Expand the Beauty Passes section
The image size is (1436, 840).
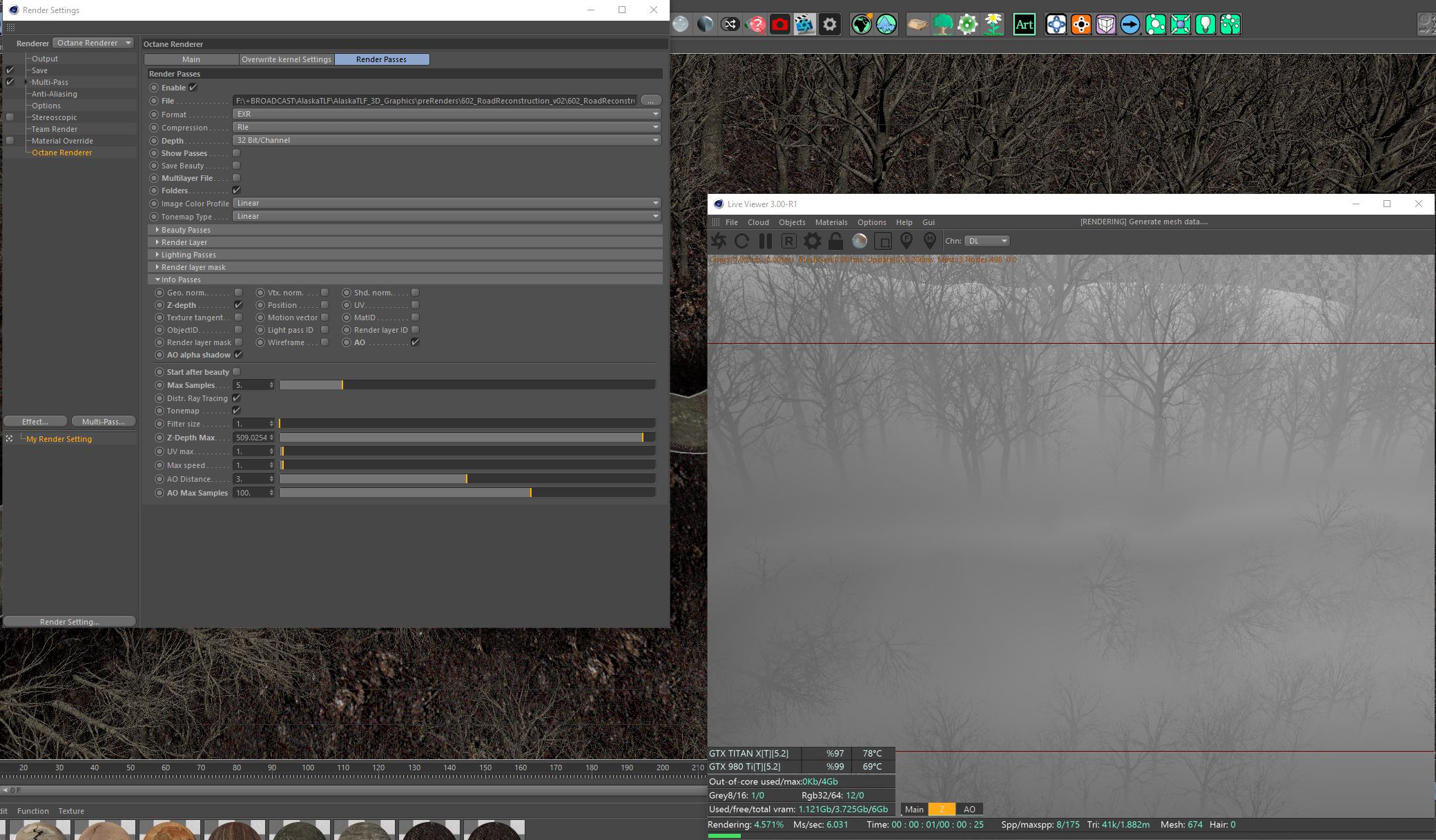[185, 230]
